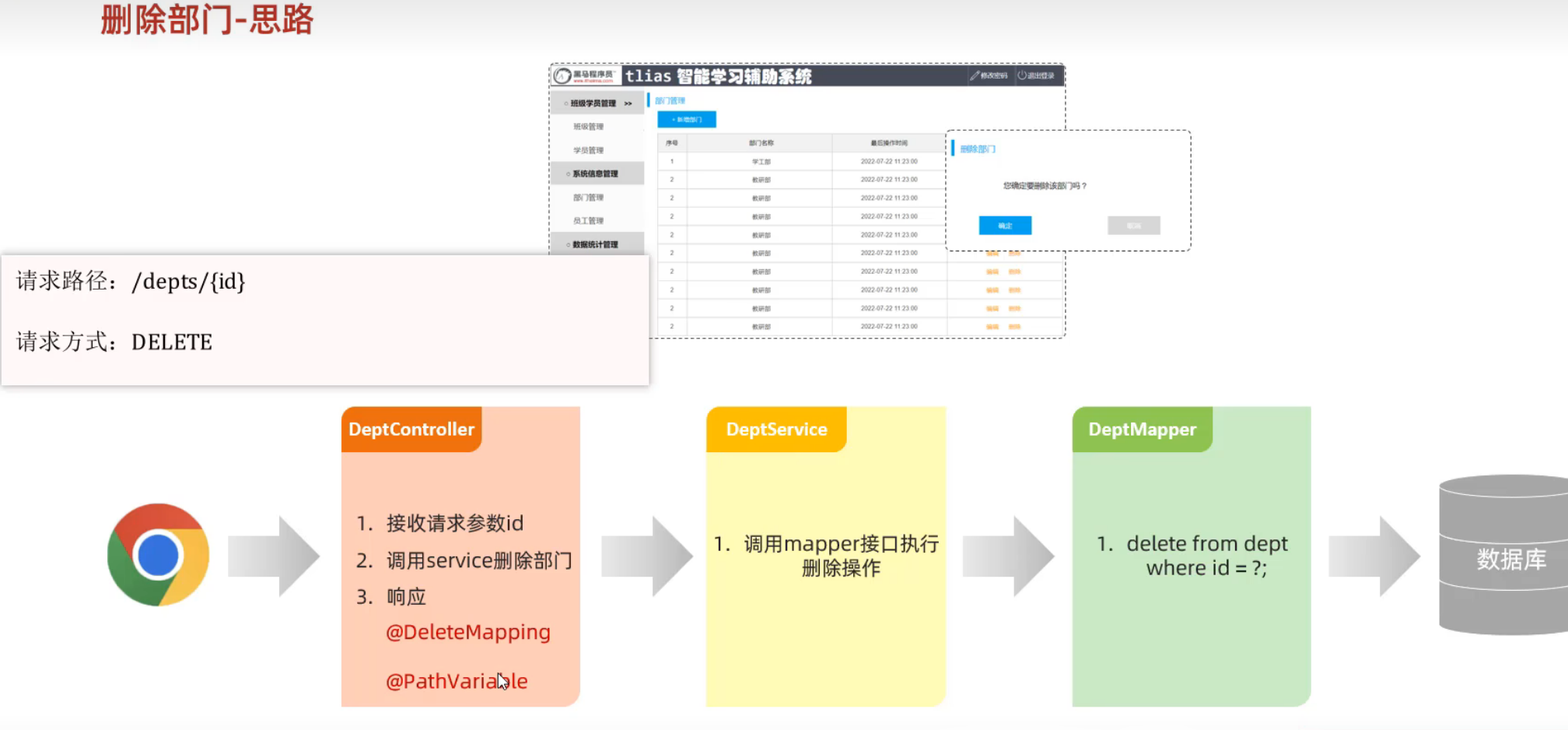Image resolution: width=1568 pixels, height=730 pixels.
Task: Expand the 班级学员管理 sidebar section
Action: pos(597,104)
